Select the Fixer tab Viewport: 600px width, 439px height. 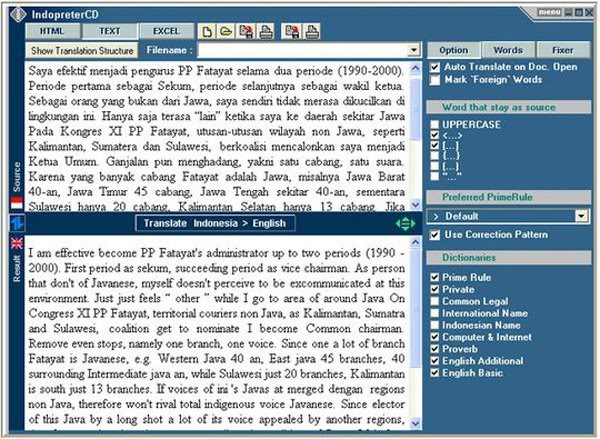pyautogui.click(x=563, y=50)
